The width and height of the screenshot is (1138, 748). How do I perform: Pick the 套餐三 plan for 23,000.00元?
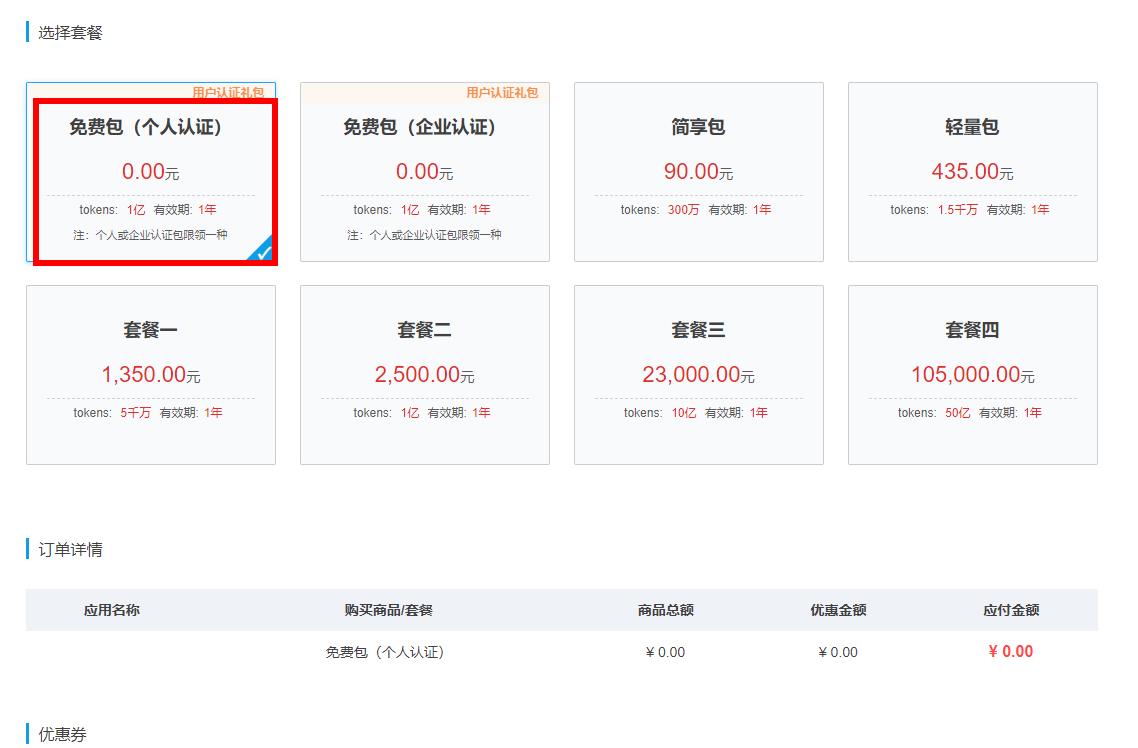698,374
